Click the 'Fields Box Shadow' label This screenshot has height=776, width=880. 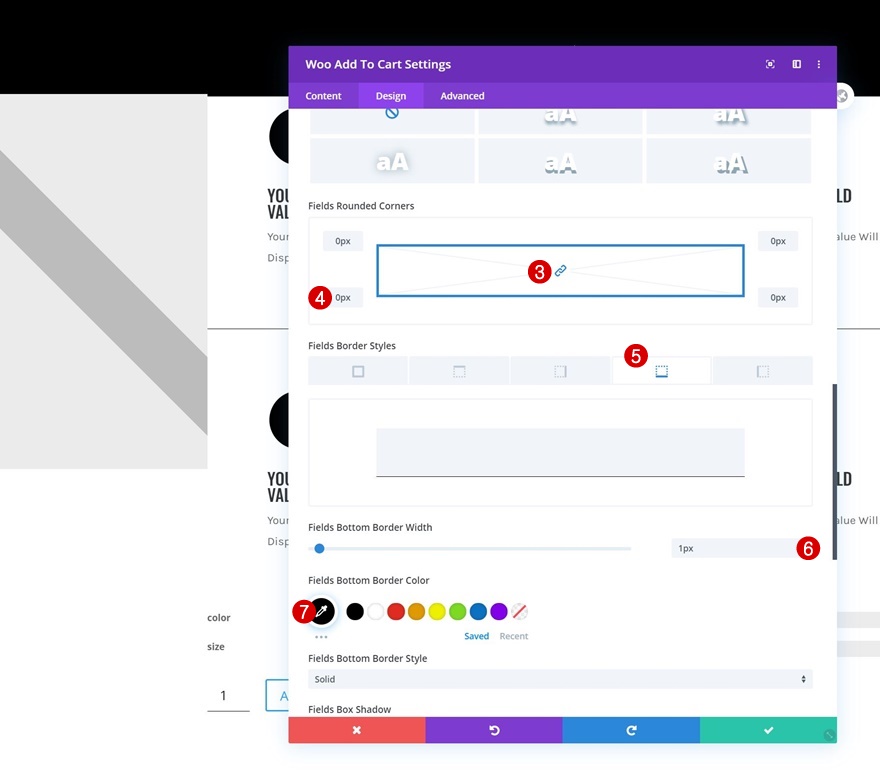[350, 709]
